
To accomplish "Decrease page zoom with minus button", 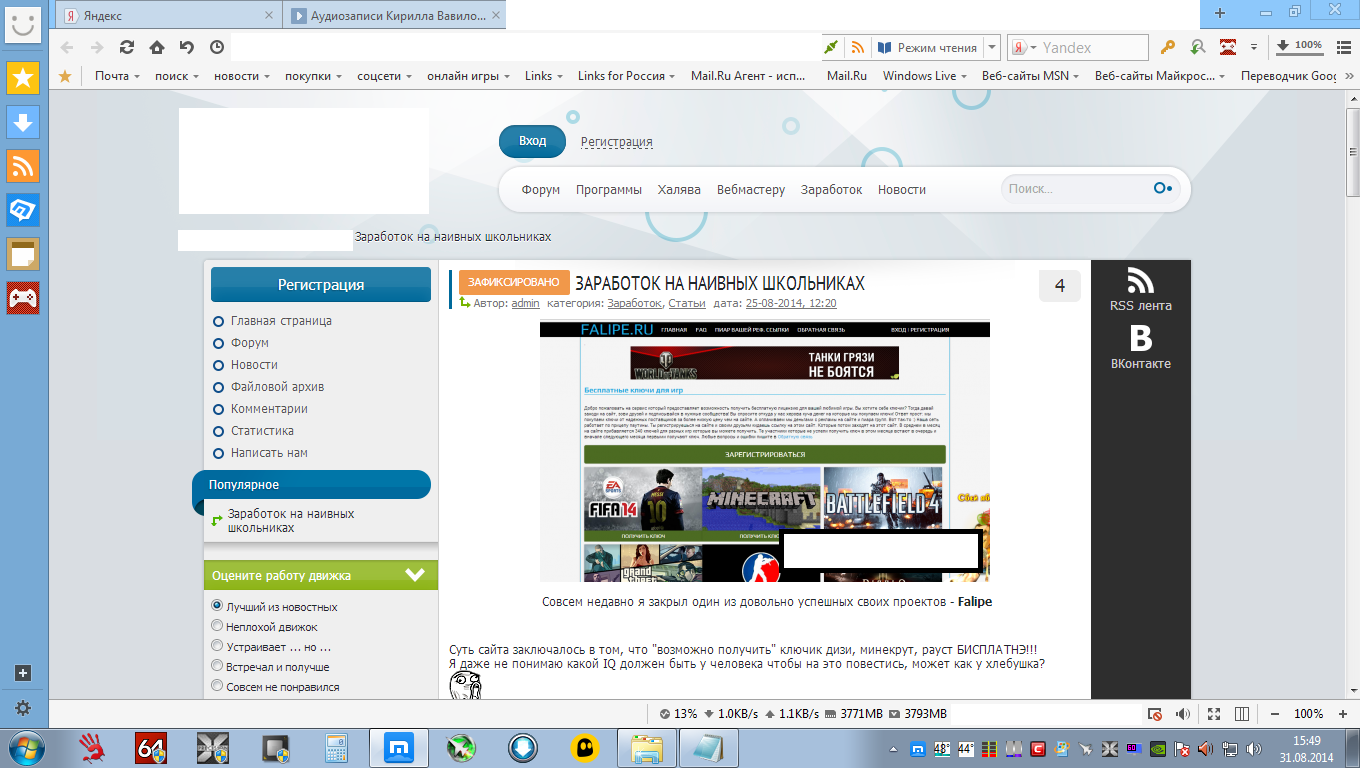I will click(x=1274, y=714).
